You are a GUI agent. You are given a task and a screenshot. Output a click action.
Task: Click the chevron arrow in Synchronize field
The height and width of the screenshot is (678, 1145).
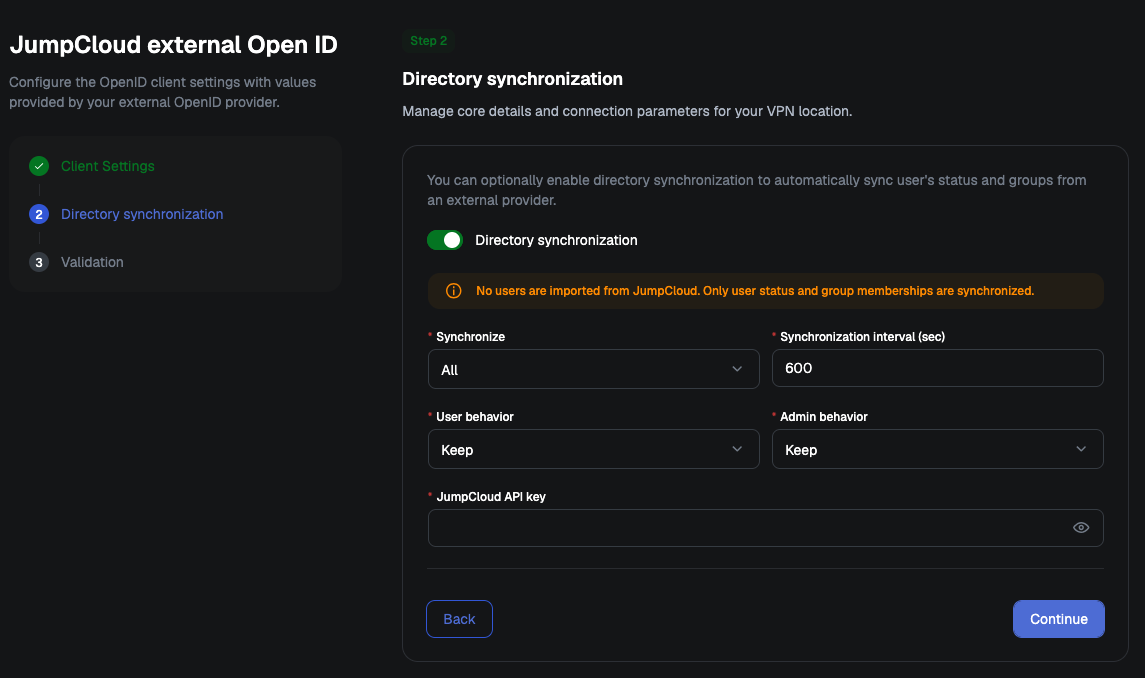point(737,369)
